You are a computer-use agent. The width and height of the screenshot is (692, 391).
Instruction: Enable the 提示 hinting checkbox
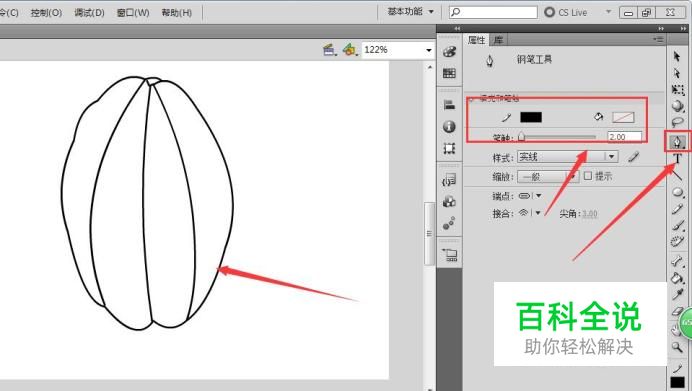(x=588, y=176)
